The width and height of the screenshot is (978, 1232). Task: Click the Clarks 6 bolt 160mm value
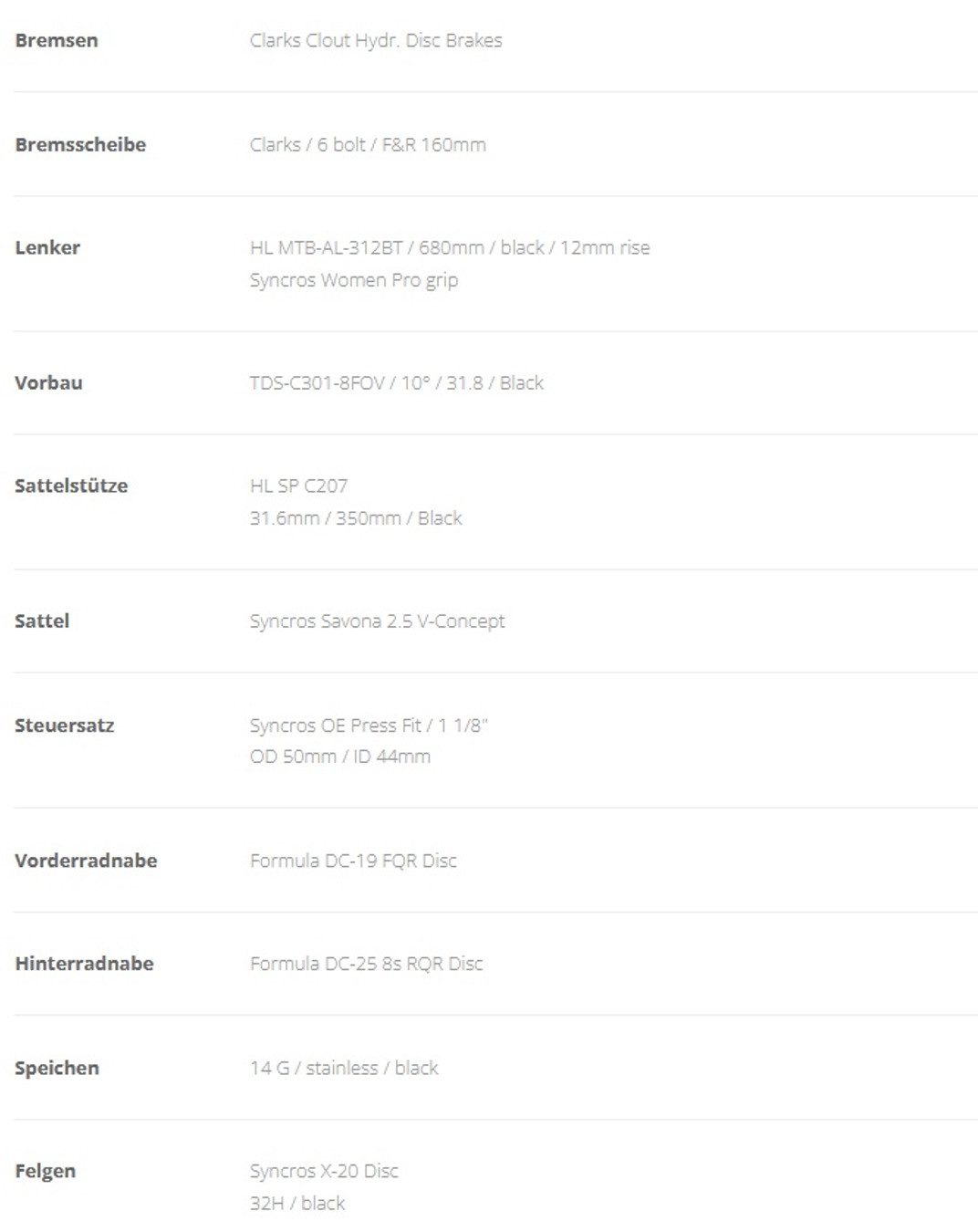pyautogui.click(x=368, y=144)
